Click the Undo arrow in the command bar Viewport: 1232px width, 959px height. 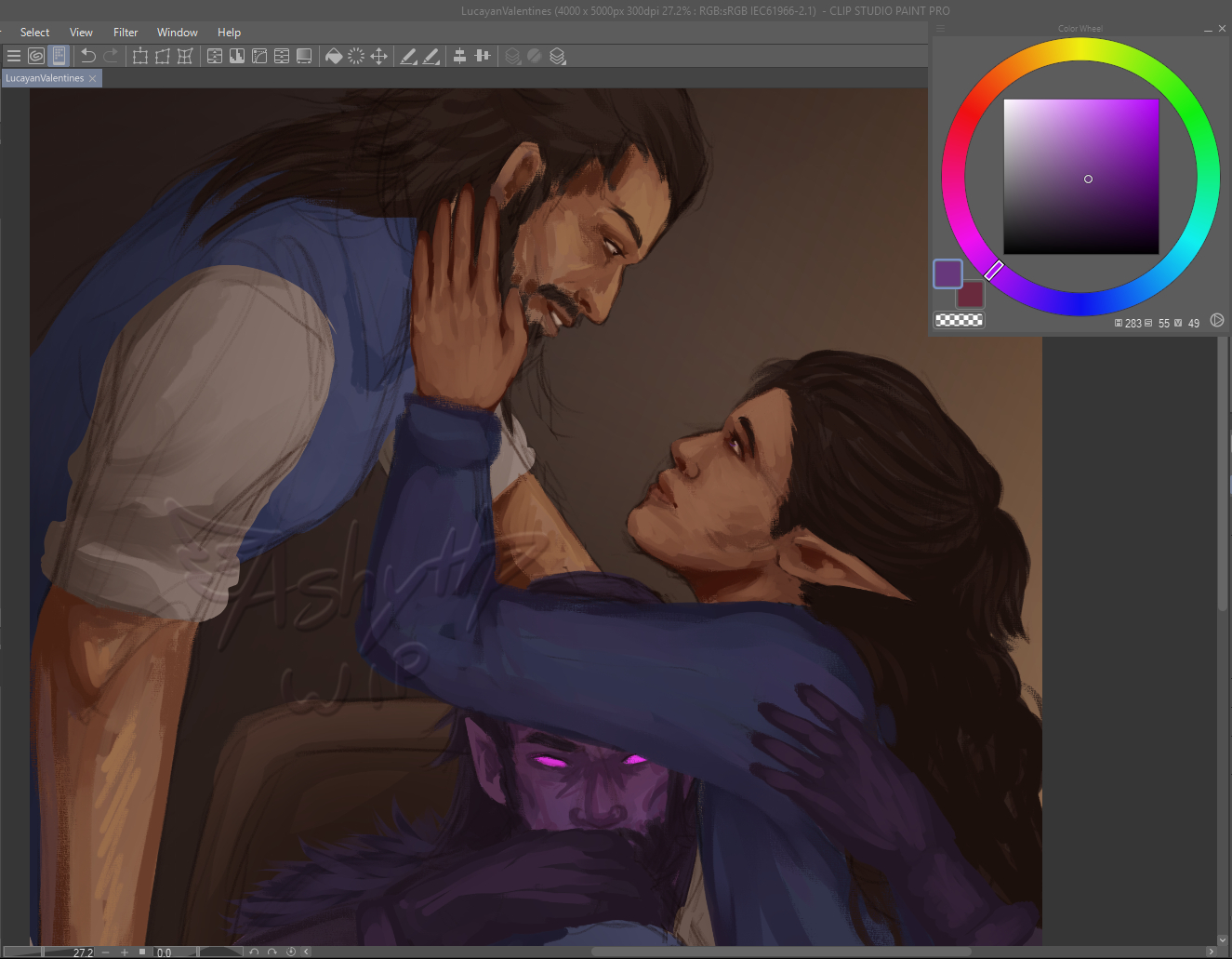click(88, 57)
